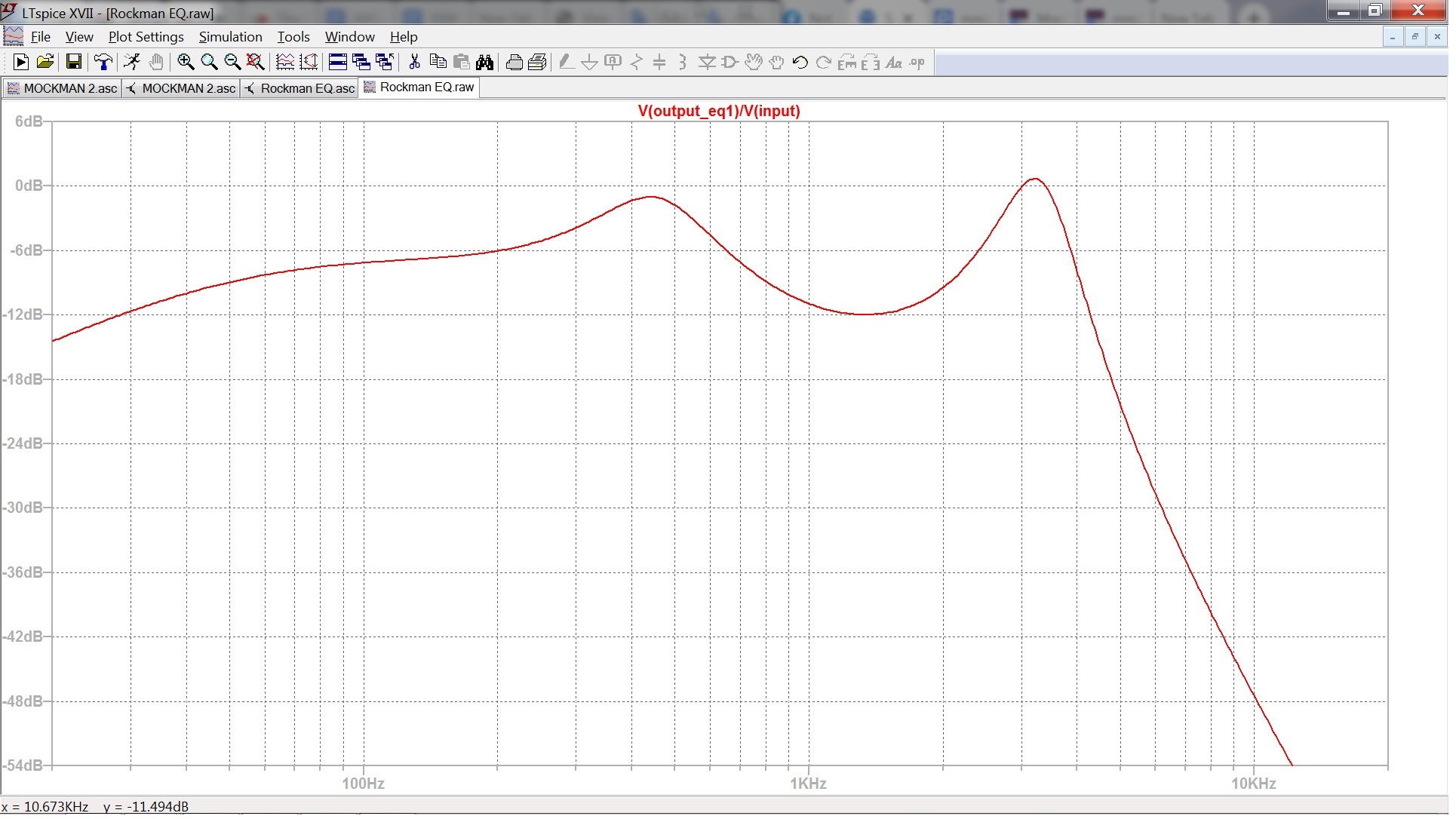Click the Cascade Windows icon
The width and height of the screenshot is (1456, 819).
click(361, 63)
